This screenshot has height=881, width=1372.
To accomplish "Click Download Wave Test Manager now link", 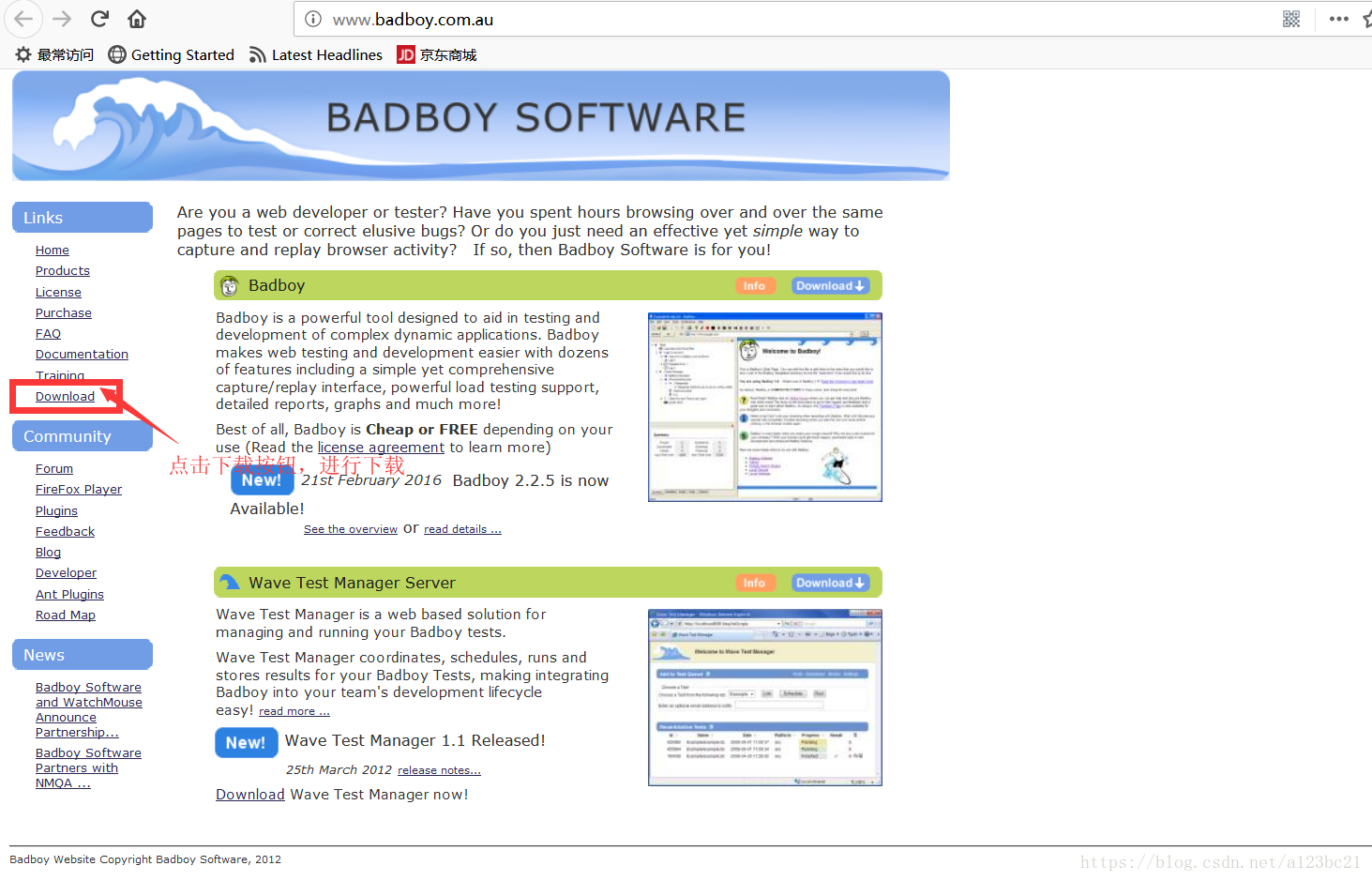I will (249, 795).
